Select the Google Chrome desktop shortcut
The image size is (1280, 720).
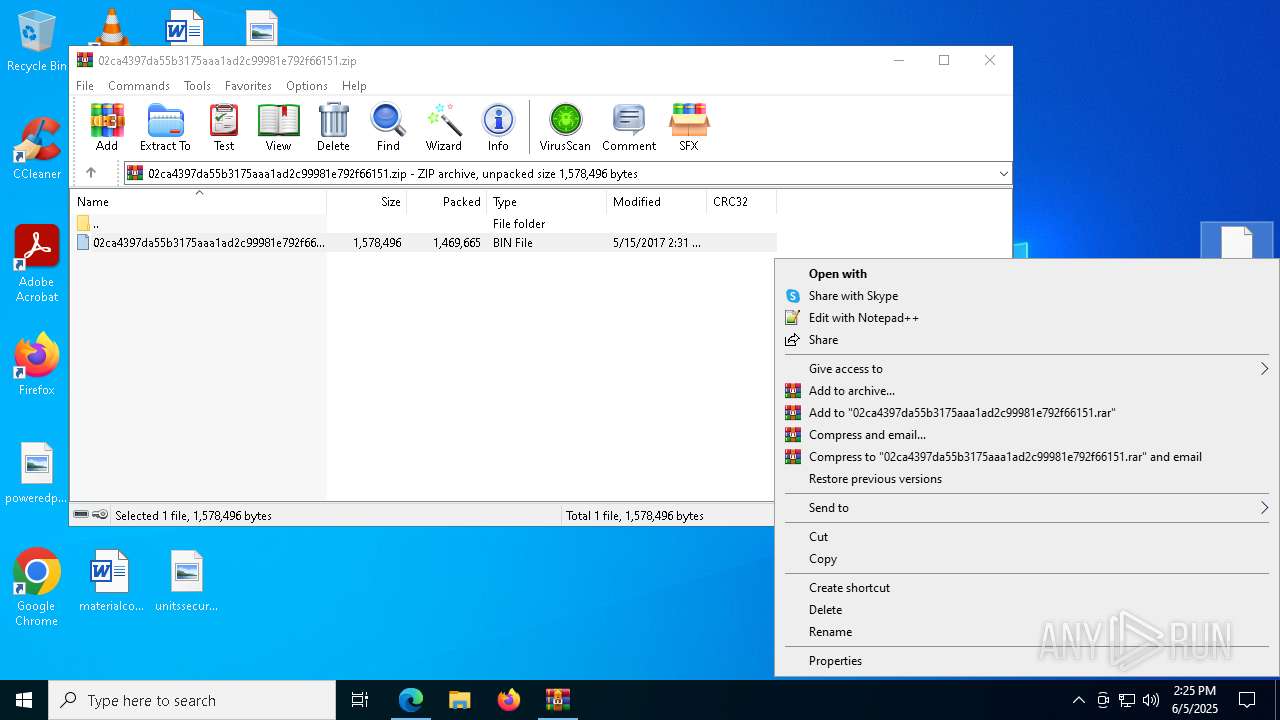coord(37,588)
